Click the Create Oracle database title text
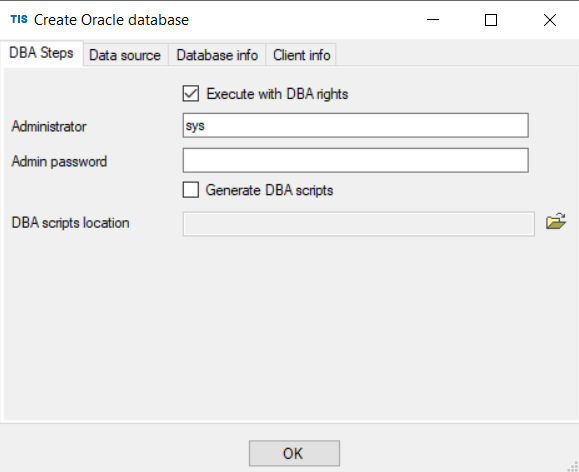579x472 pixels. [x=111, y=20]
